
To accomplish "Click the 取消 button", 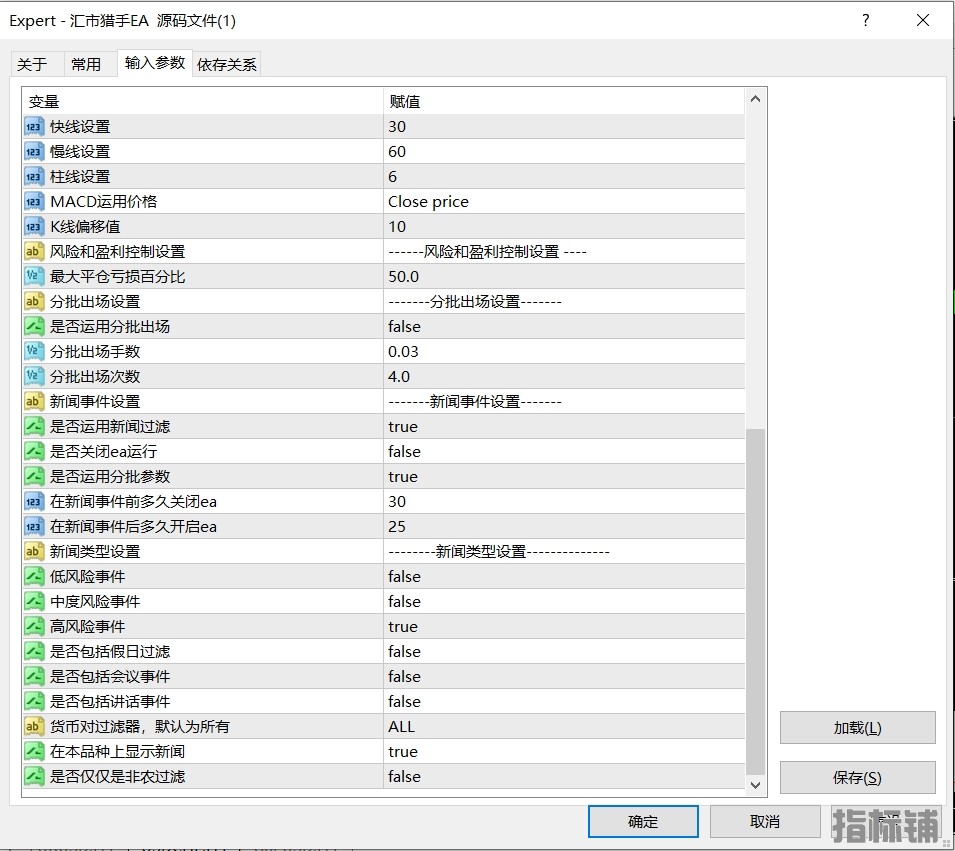I will point(764,821).
